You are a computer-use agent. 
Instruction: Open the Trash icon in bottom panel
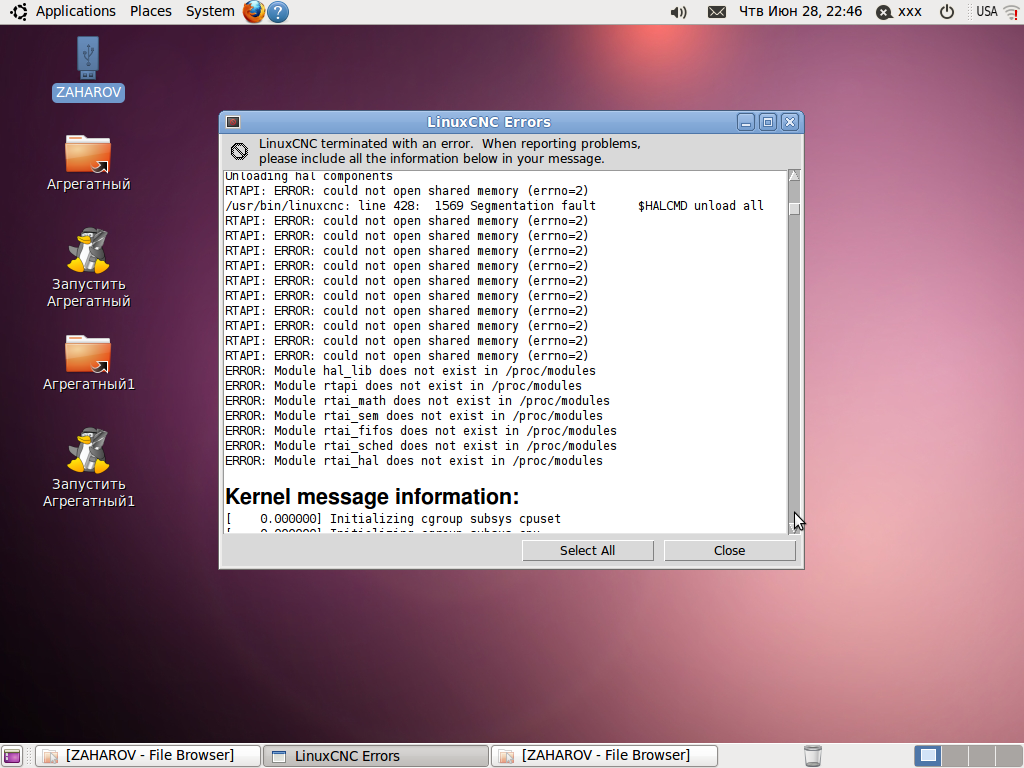(x=812, y=756)
